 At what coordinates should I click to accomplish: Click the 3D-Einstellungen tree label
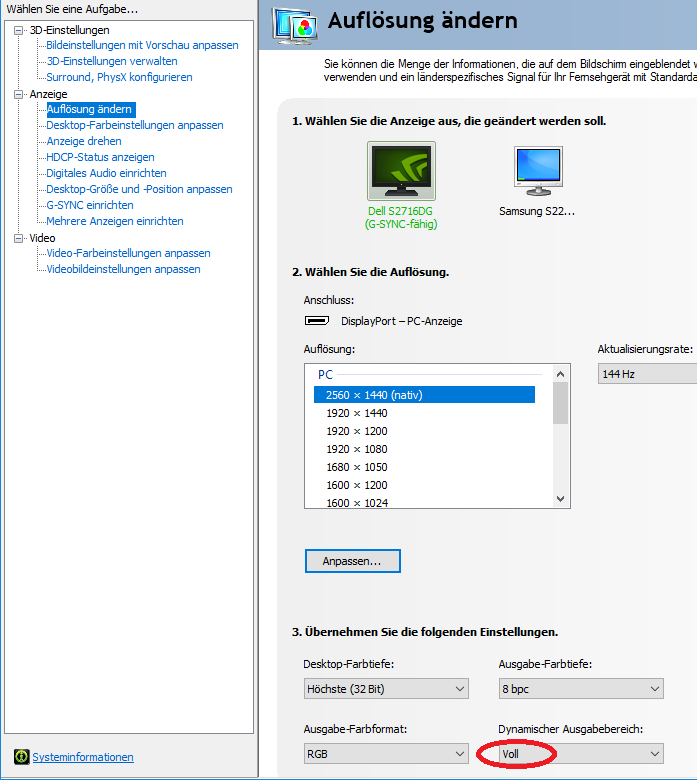click(69, 30)
